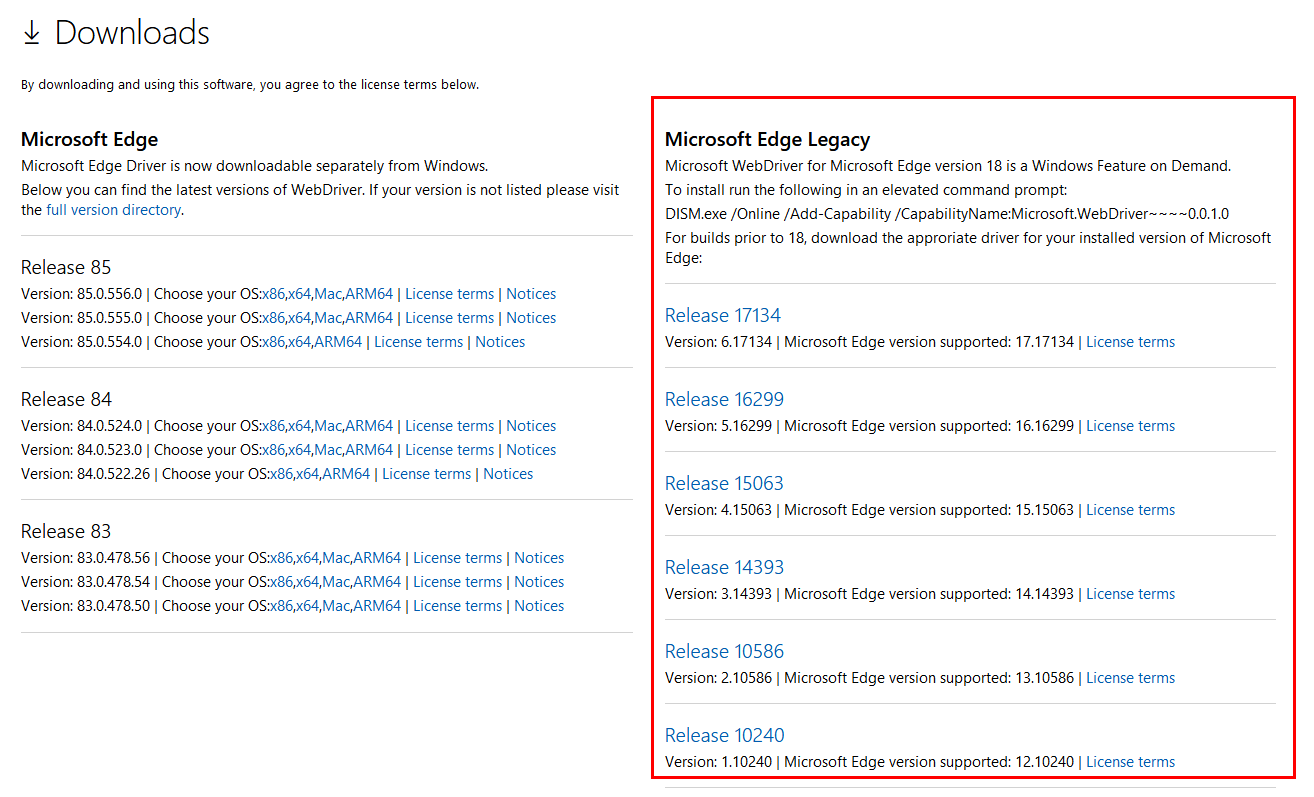The height and width of the screenshot is (797, 1314).
Task: Open Notices for version 83.0.478.50
Action: tap(539, 606)
